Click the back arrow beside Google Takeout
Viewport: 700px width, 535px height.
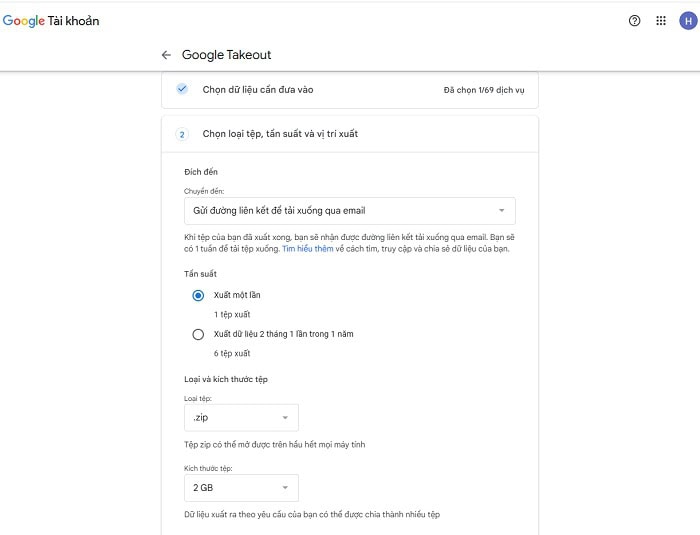pos(166,55)
